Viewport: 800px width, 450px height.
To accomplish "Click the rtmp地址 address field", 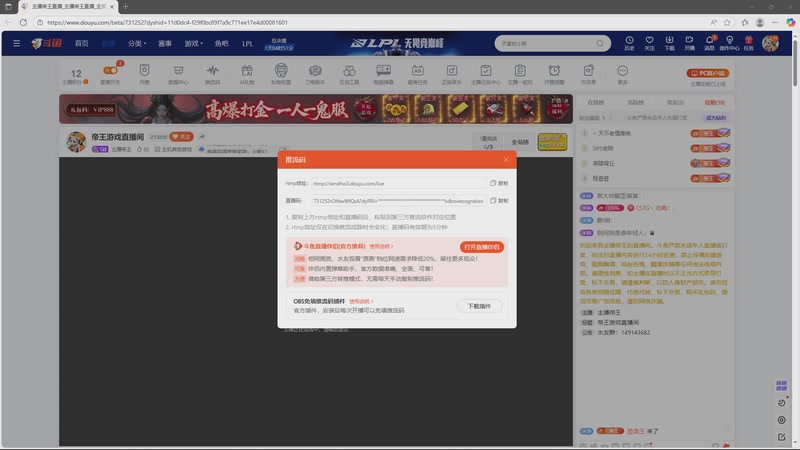I will [x=398, y=183].
